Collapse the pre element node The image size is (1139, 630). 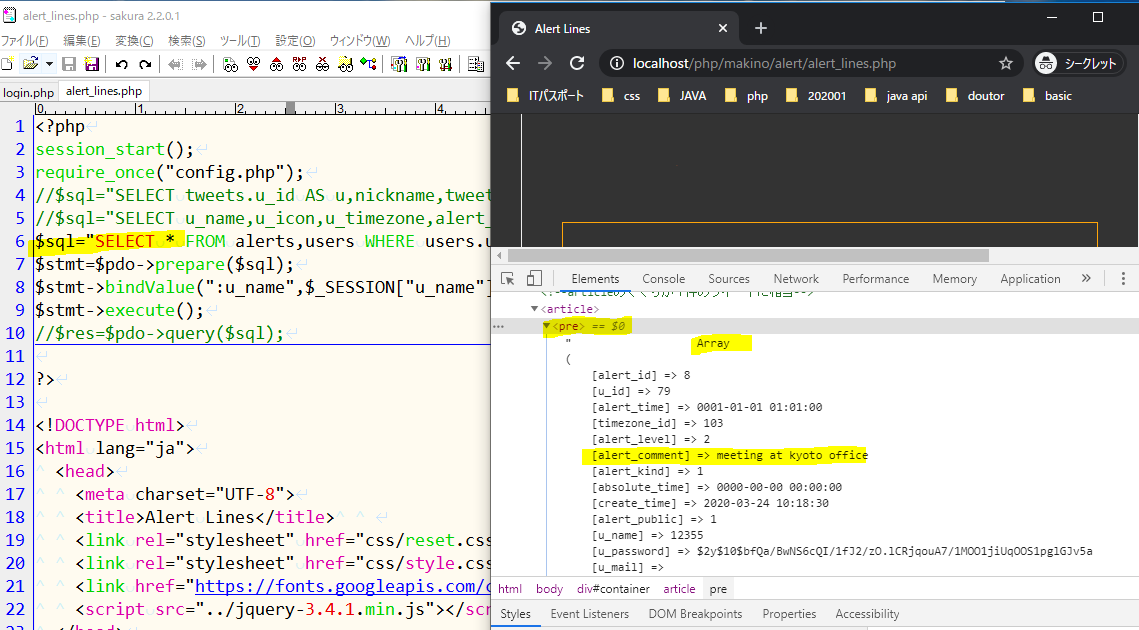(x=546, y=326)
